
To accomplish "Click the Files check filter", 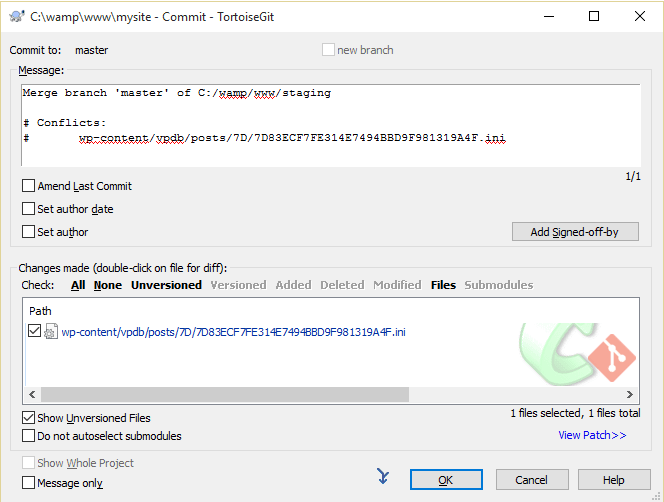I will (443, 285).
